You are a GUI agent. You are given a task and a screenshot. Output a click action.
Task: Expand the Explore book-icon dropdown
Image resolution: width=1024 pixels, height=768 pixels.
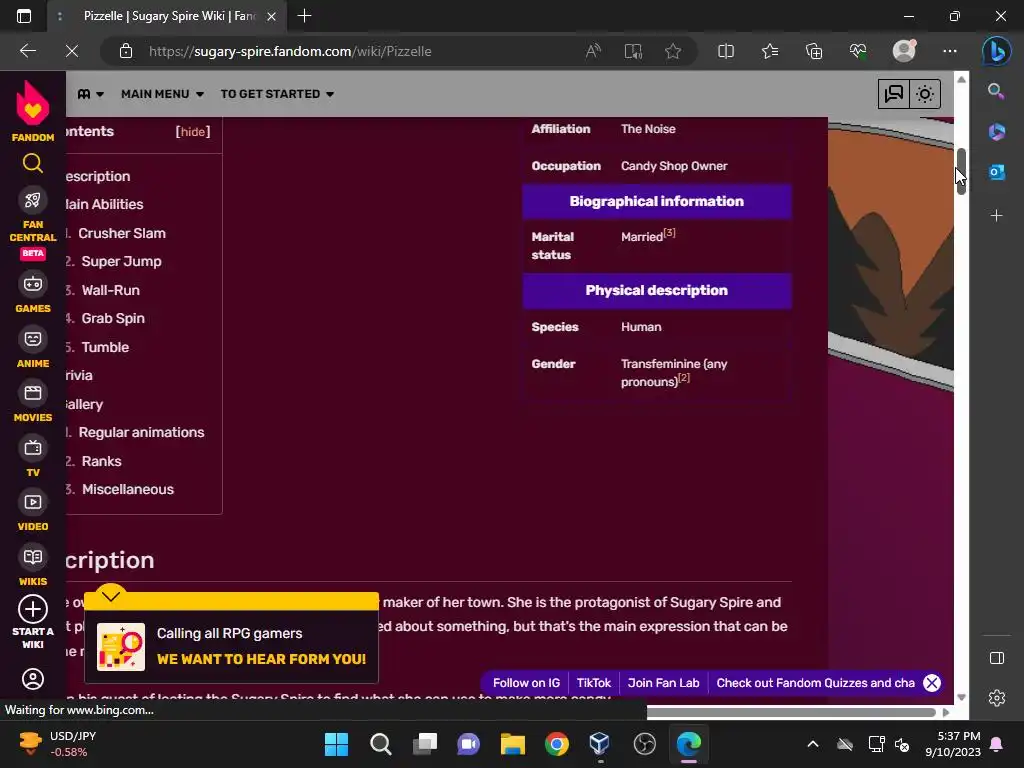pyautogui.click(x=91, y=94)
